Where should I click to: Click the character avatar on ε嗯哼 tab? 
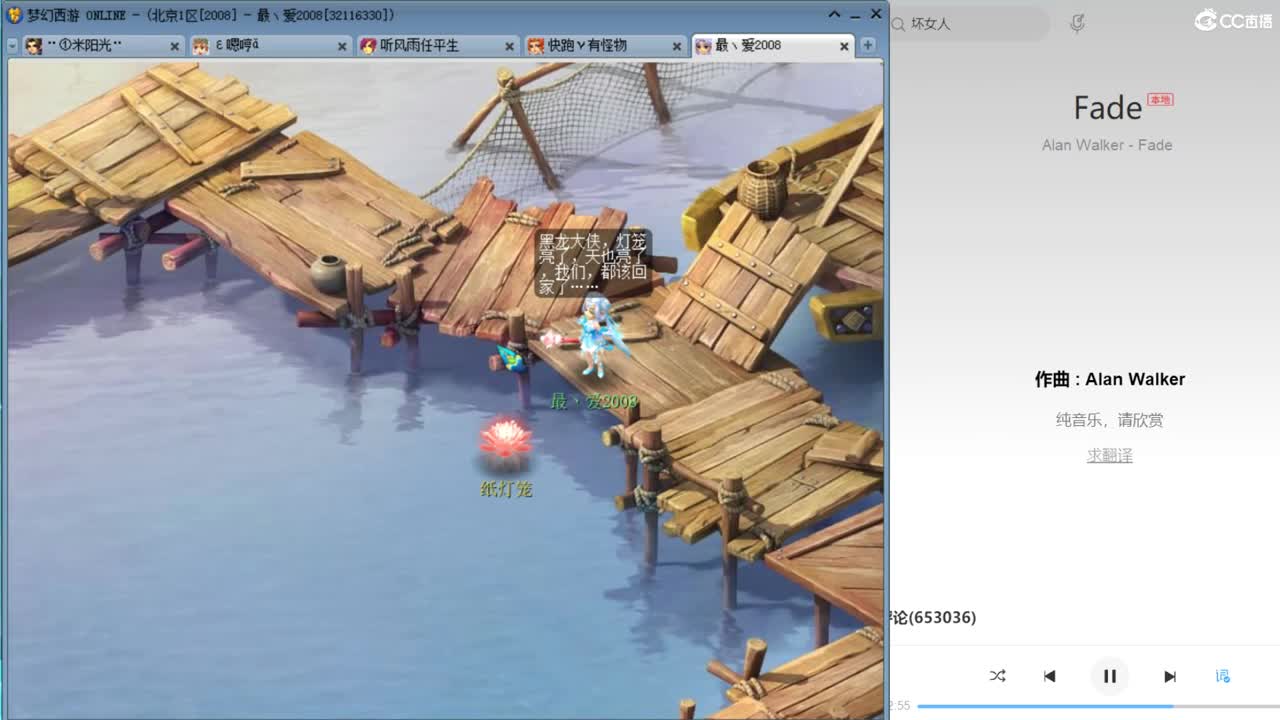pos(201,46)
